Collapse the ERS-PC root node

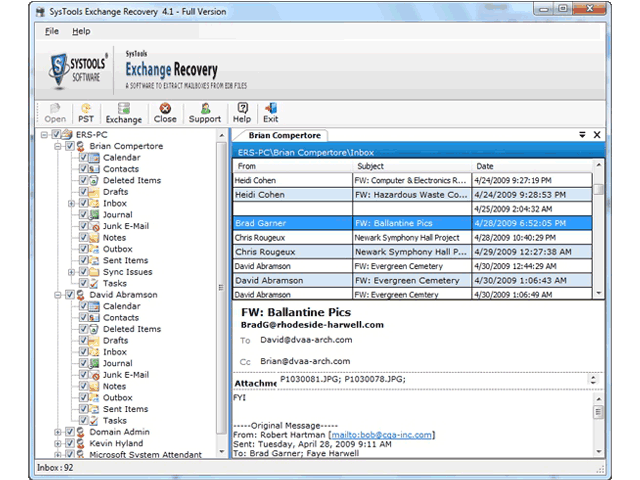click(44, 135)
